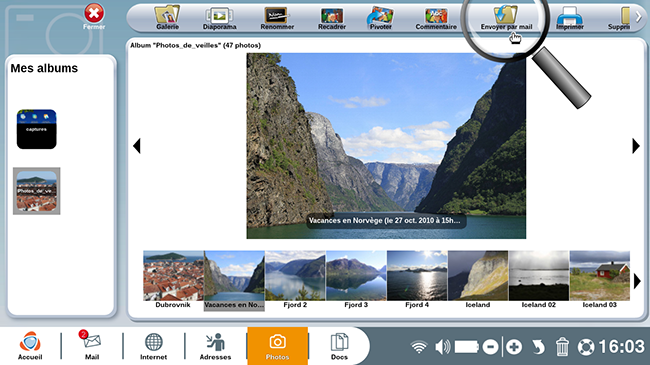Select the Iceland thumbnail
The height and width of the screenshot is (365, 650).
tap(478, 280)
